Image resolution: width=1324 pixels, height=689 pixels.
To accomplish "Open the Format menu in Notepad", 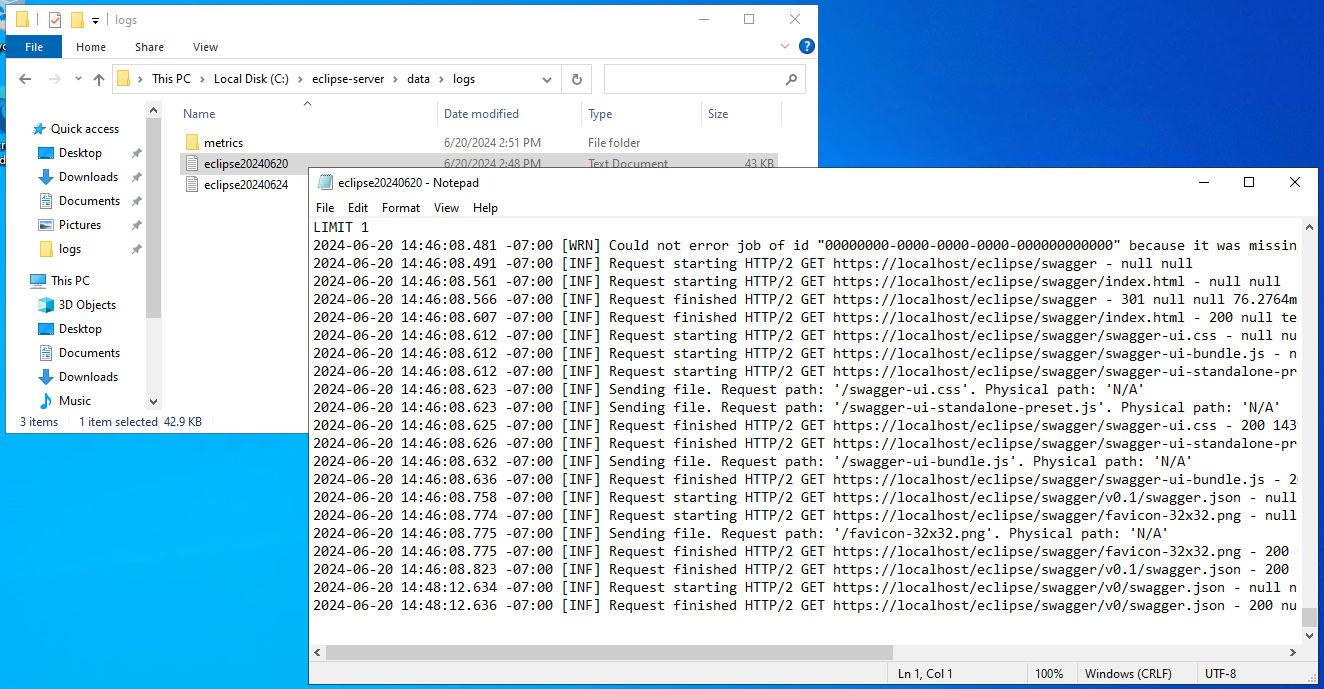I will (x=400, y=208).
